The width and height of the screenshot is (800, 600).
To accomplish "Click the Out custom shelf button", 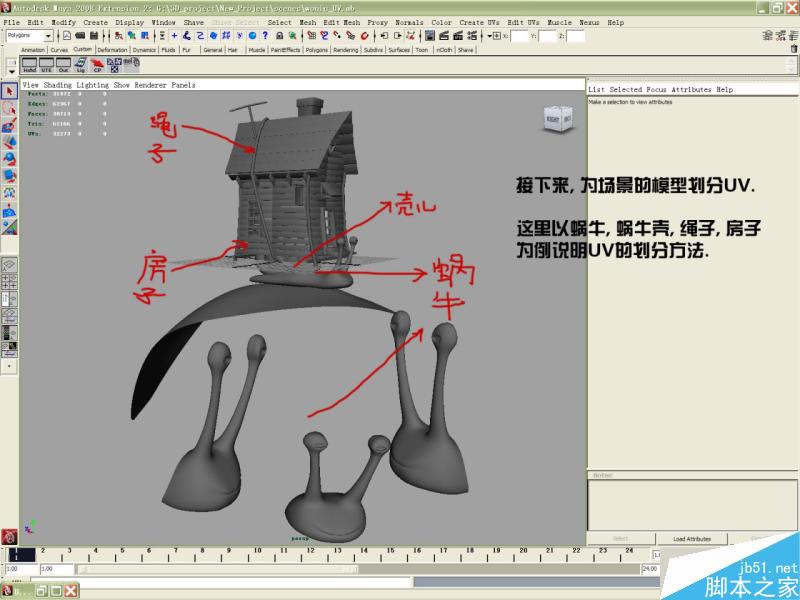I will (x=63, y=65).
